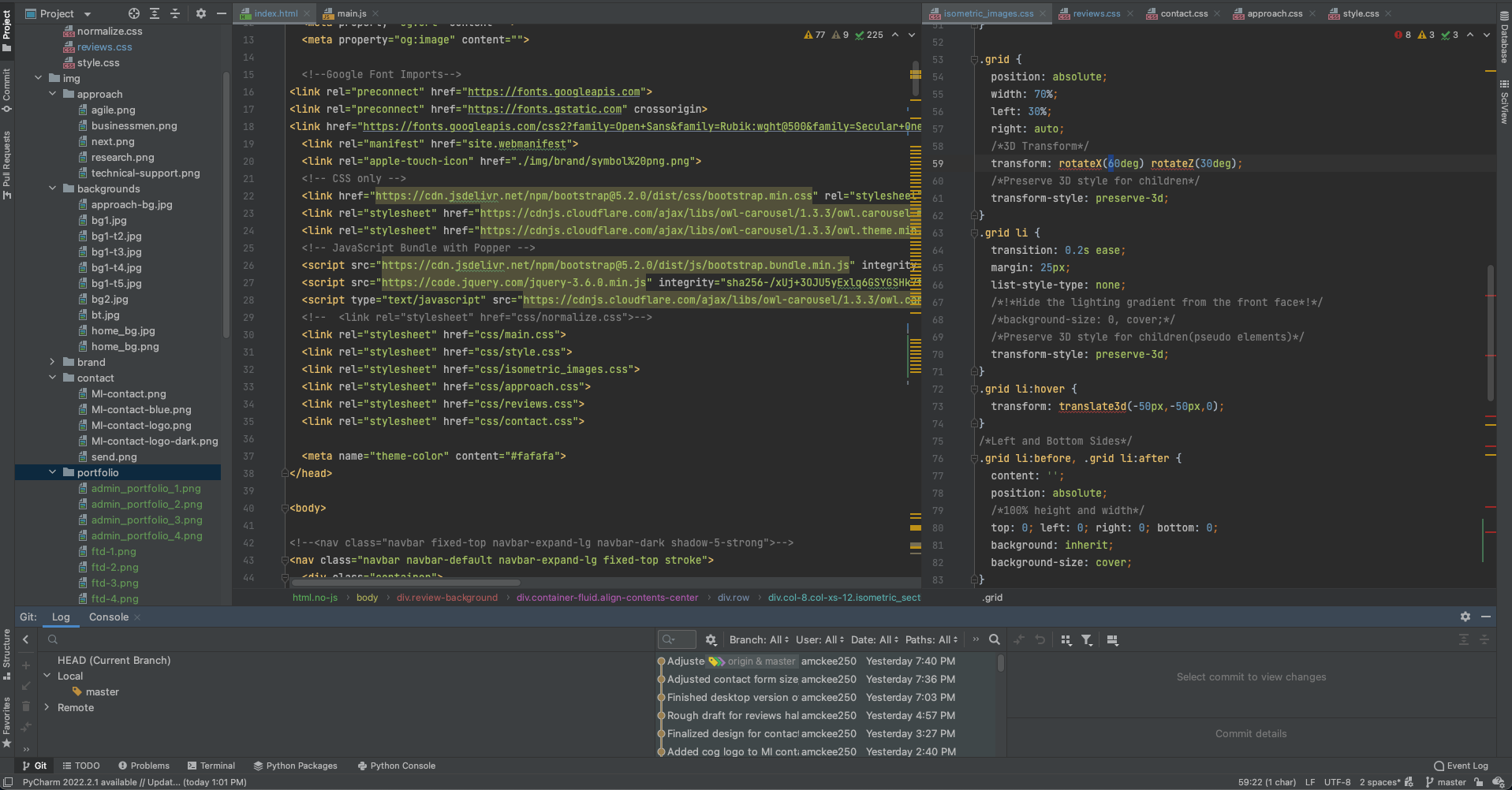Click the magnifier Go to Hash icon in Git log
1512x790 pixels.
[995, 640]
